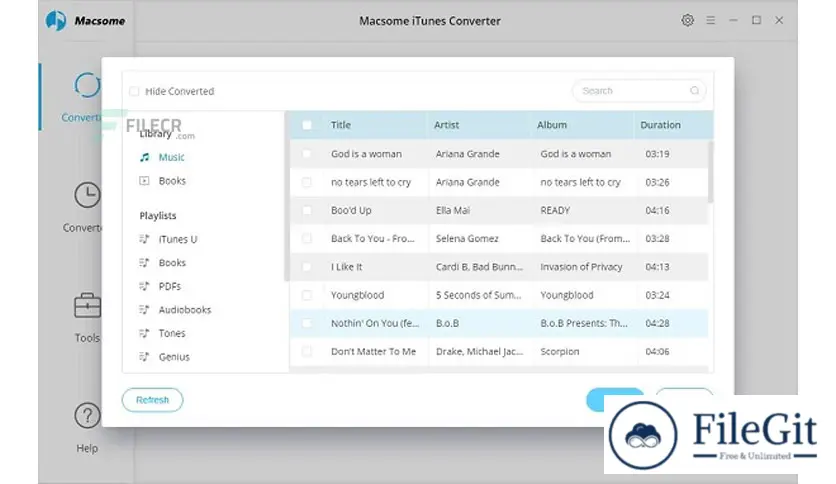Screen dimensions: 836x484
Task: Click the Genius playlist icon
Action: [144, 357]
